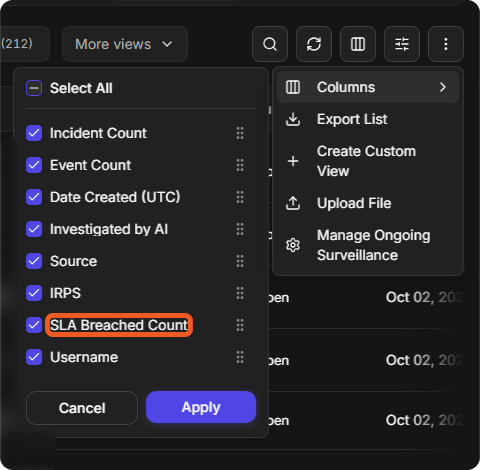Uncheck the Incident Count checkbox
480x470 pixels.
tap(34, 133)
